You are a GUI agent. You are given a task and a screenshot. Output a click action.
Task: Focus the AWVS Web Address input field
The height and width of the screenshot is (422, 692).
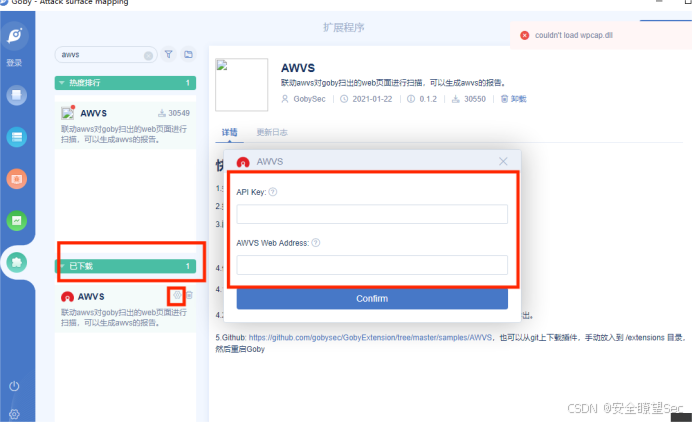(x=372, y=265)
